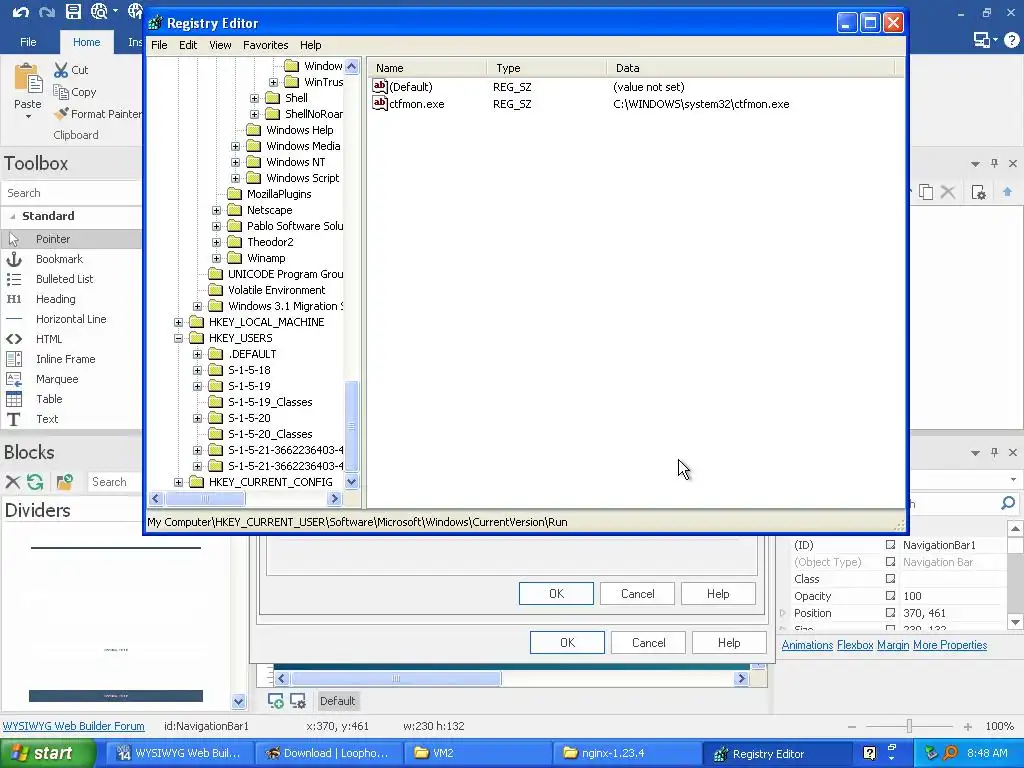Expand the .DEFAULT registry key

[197, 354]
